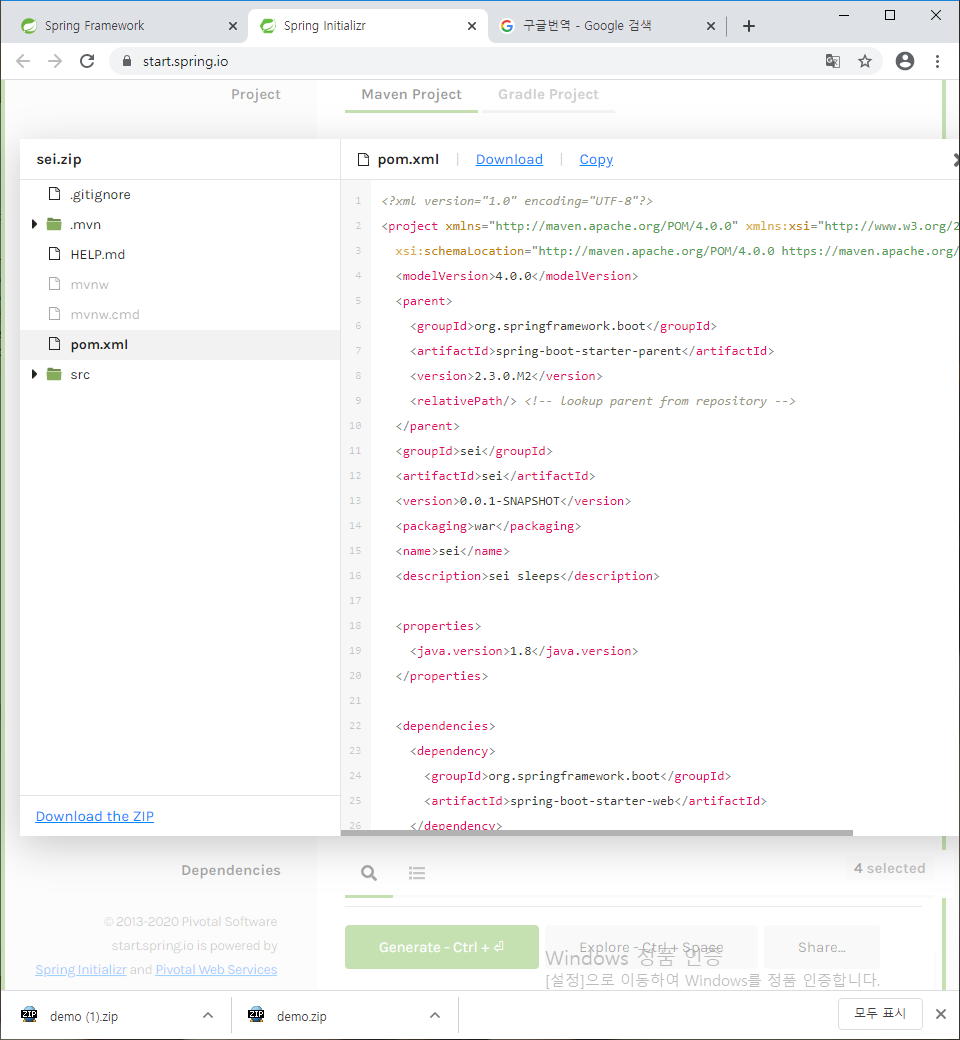Click the pom.xml header file icon
The width and height of the screenshot is (960, 1040).
363,159
